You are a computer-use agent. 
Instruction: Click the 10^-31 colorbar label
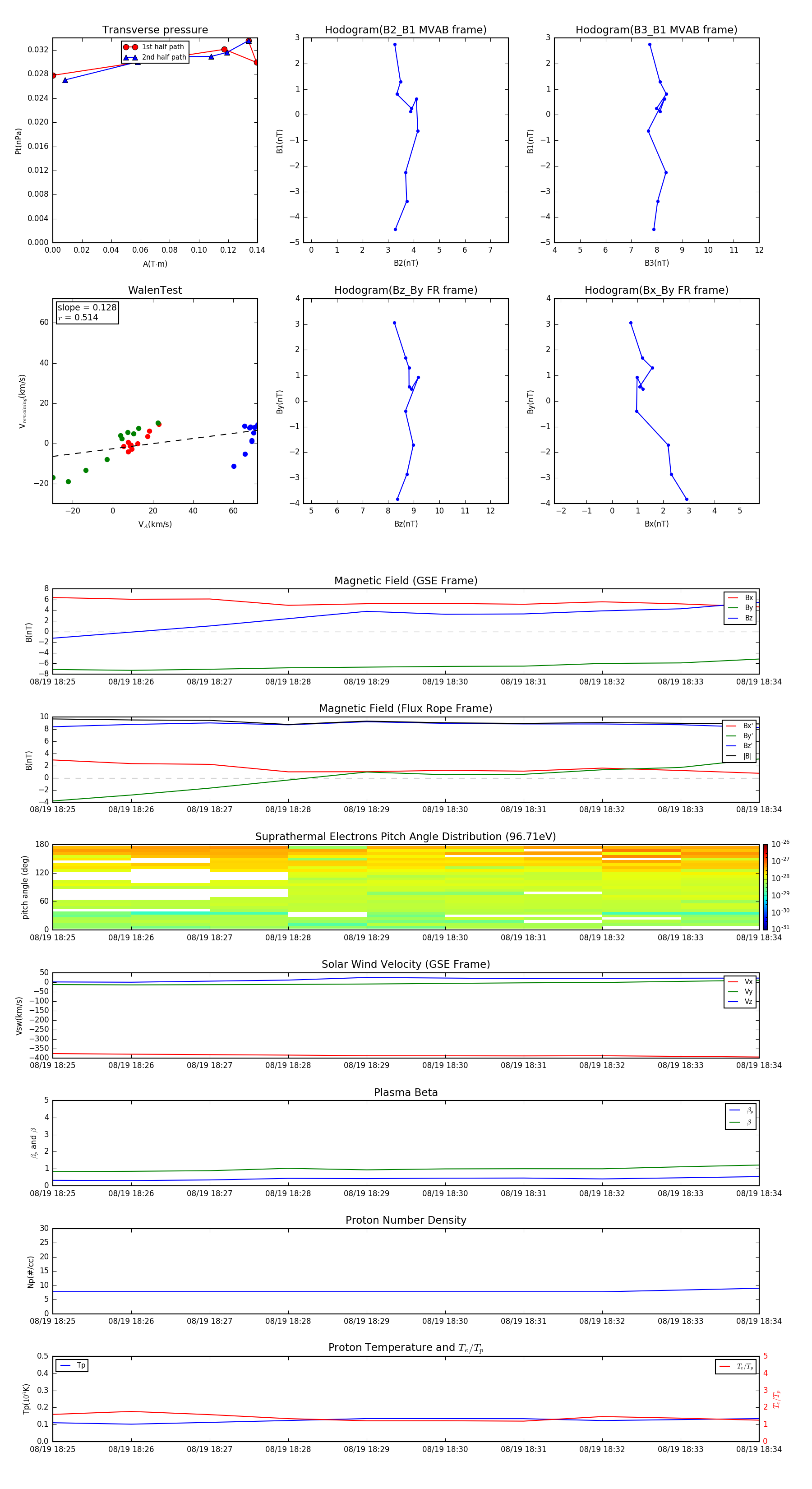tap(780, 929)
